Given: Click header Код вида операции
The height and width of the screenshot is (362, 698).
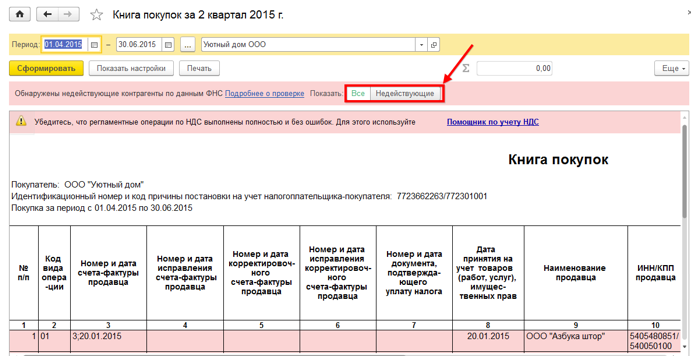Looking at the screenshot, I should (54, 273).
